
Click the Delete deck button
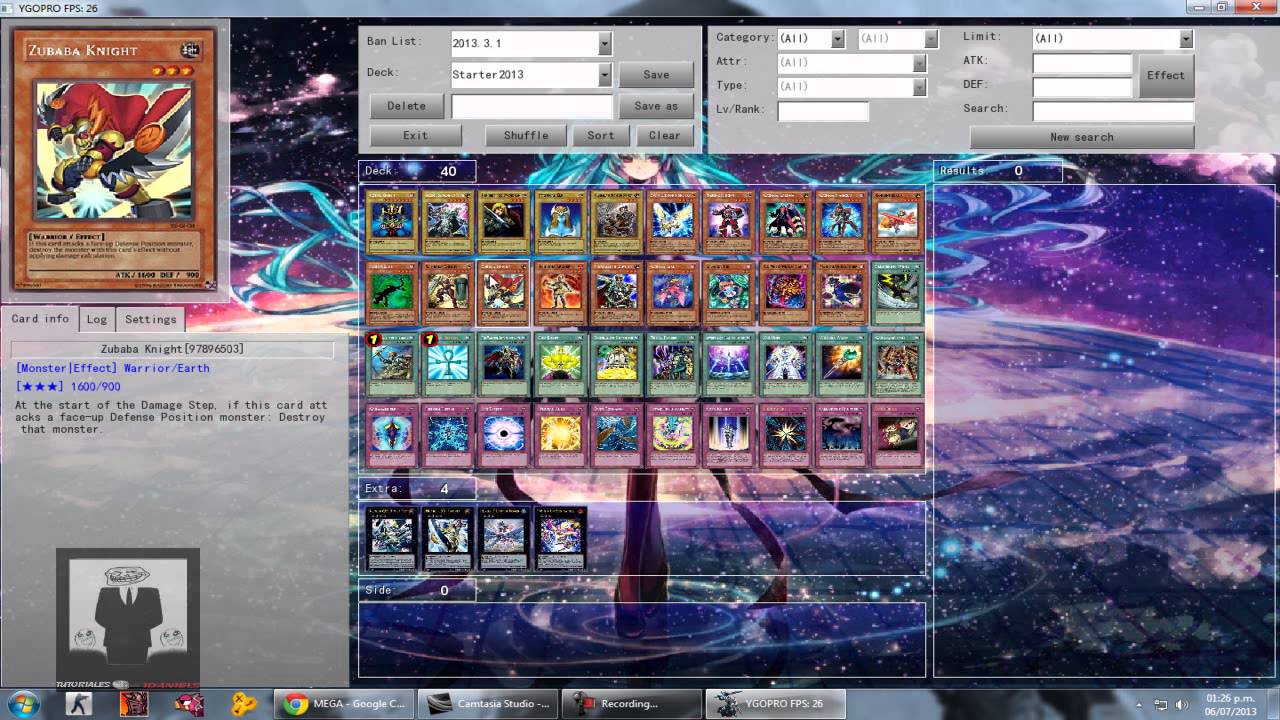click(406, 105)
